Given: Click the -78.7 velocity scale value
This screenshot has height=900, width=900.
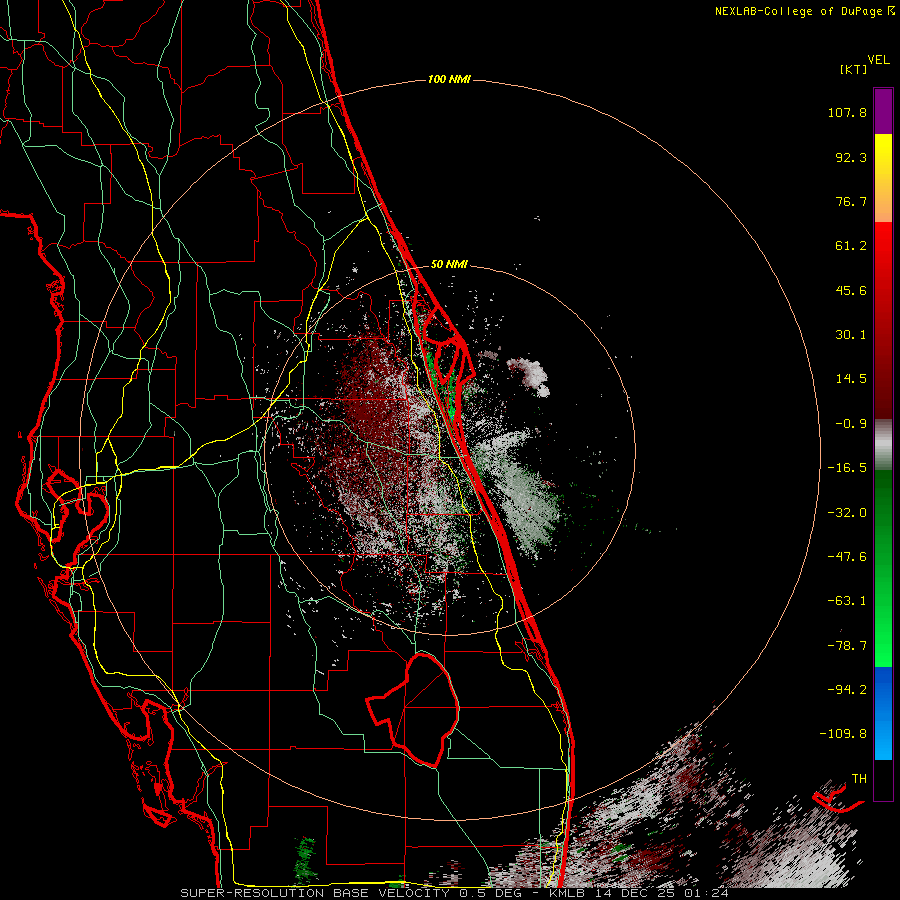Looking at the screenshot, I should [847, 646].
